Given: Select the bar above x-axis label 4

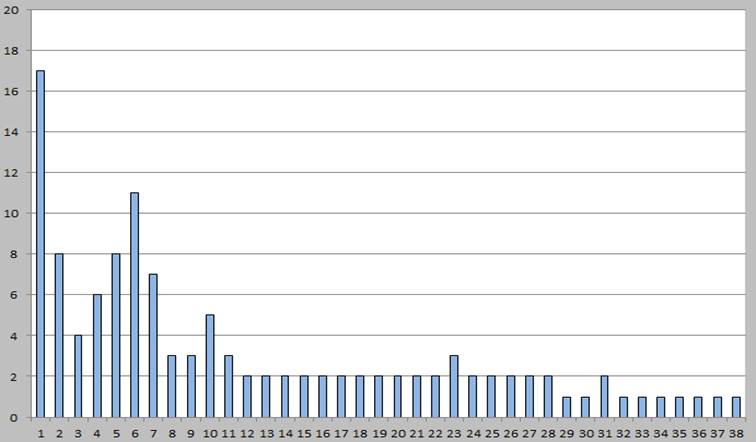Looking at the screenshot, I should coord(97,356).
